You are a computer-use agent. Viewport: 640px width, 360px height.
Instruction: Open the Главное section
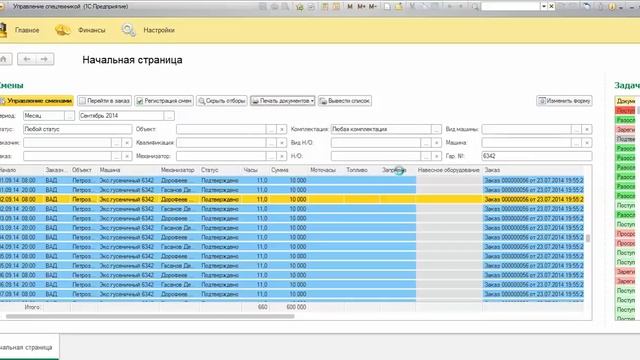(27, 30)
